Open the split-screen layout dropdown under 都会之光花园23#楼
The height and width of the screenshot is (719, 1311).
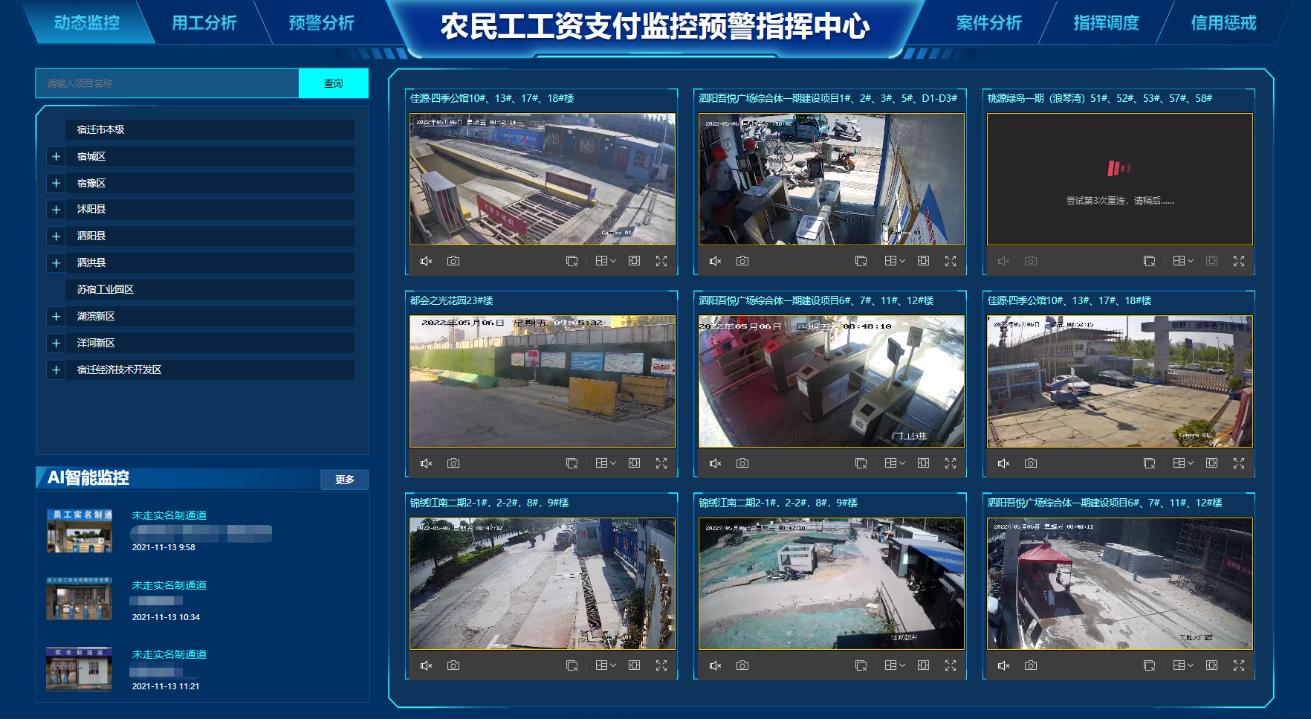(605, 463)
